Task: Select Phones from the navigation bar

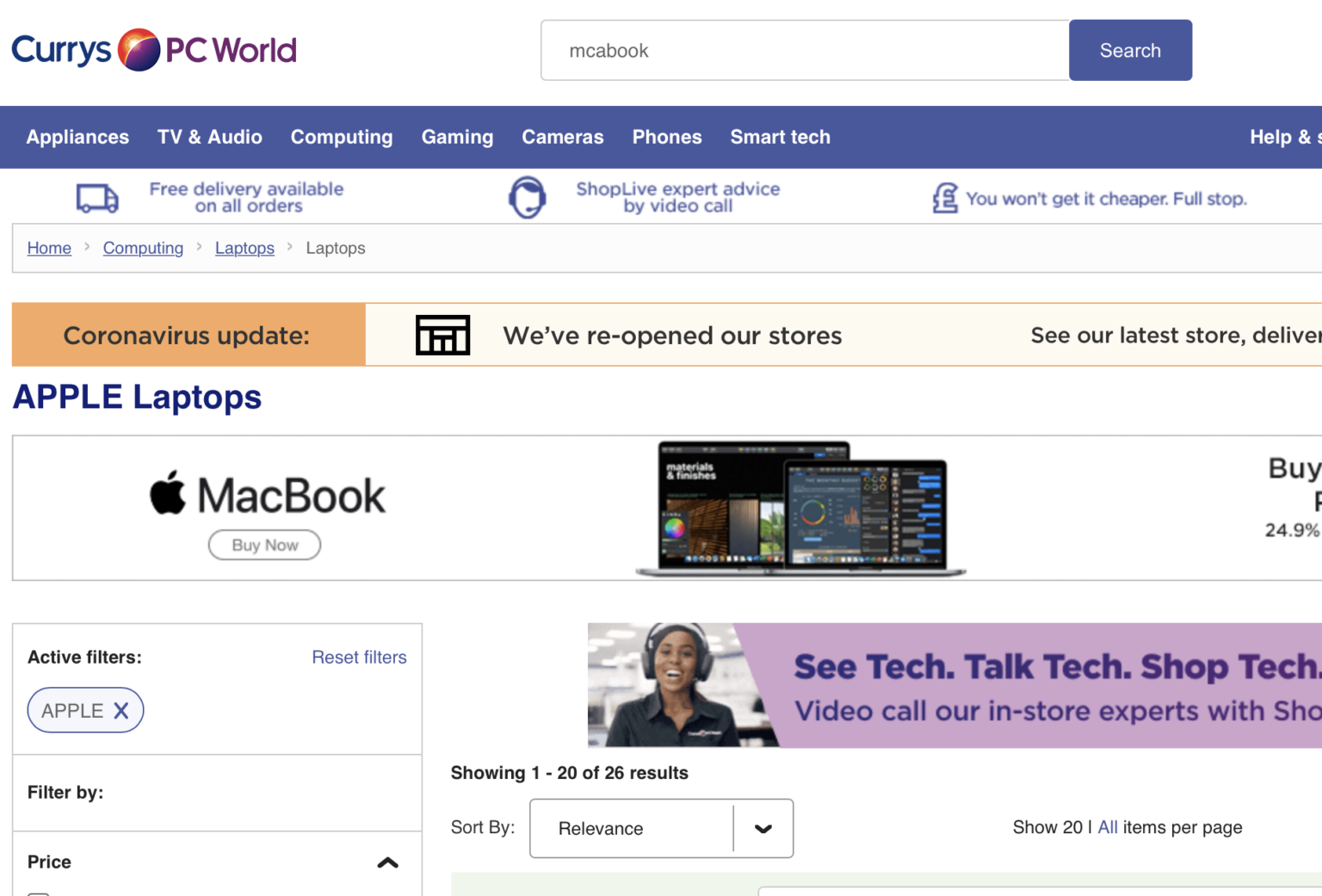Action: point(667,137)
